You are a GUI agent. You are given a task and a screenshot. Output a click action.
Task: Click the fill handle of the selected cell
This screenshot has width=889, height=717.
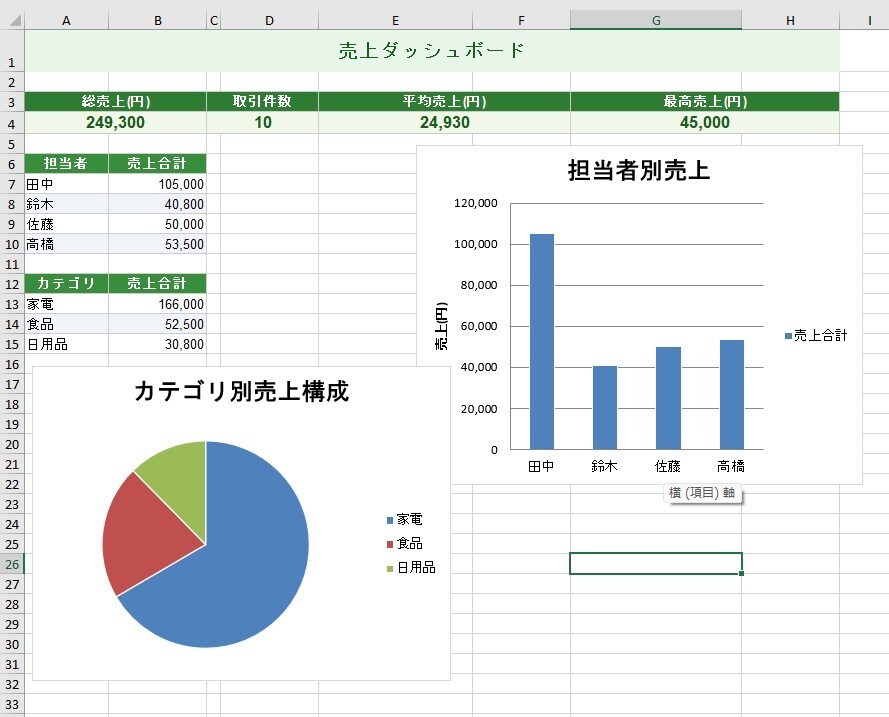[742, 574]
